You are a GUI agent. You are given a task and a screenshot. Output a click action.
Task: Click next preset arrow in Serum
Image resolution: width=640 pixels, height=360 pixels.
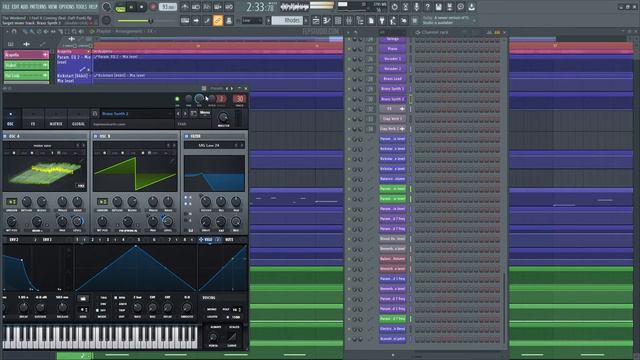(x=185, y=113)
